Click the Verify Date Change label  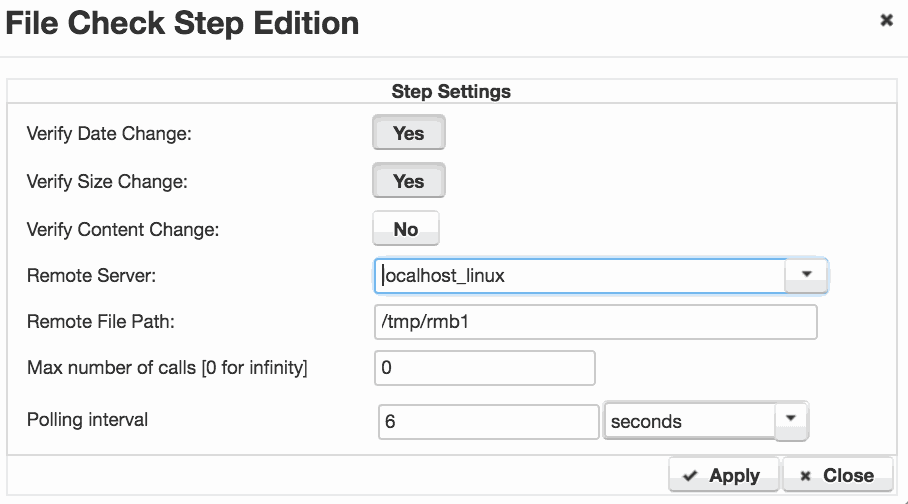(109, 134)
